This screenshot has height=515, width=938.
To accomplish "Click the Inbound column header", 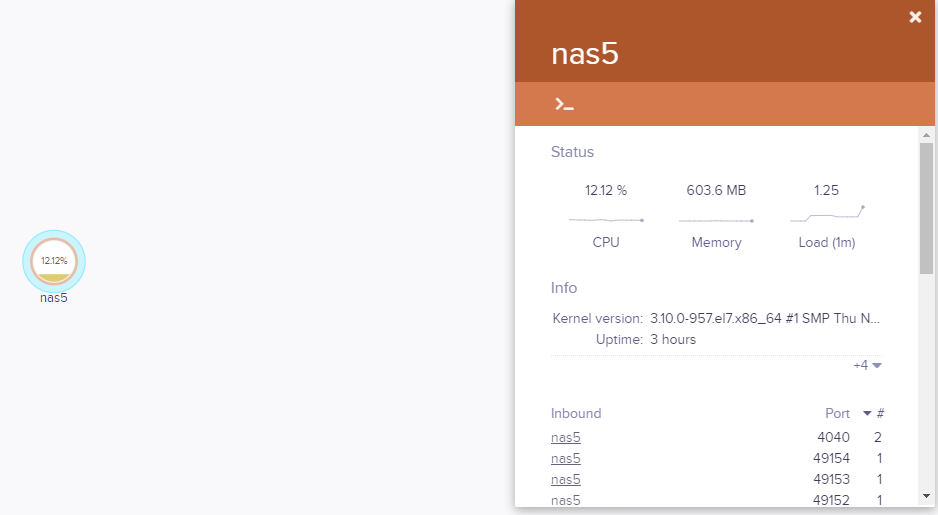I will point(576,413).
